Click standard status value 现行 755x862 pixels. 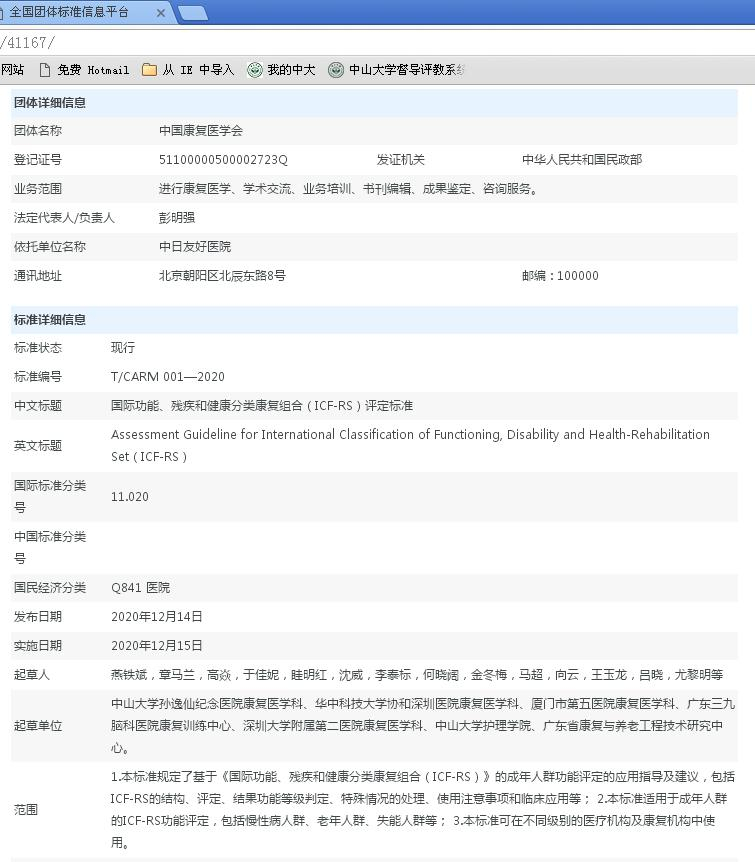(x=123, y=348)
